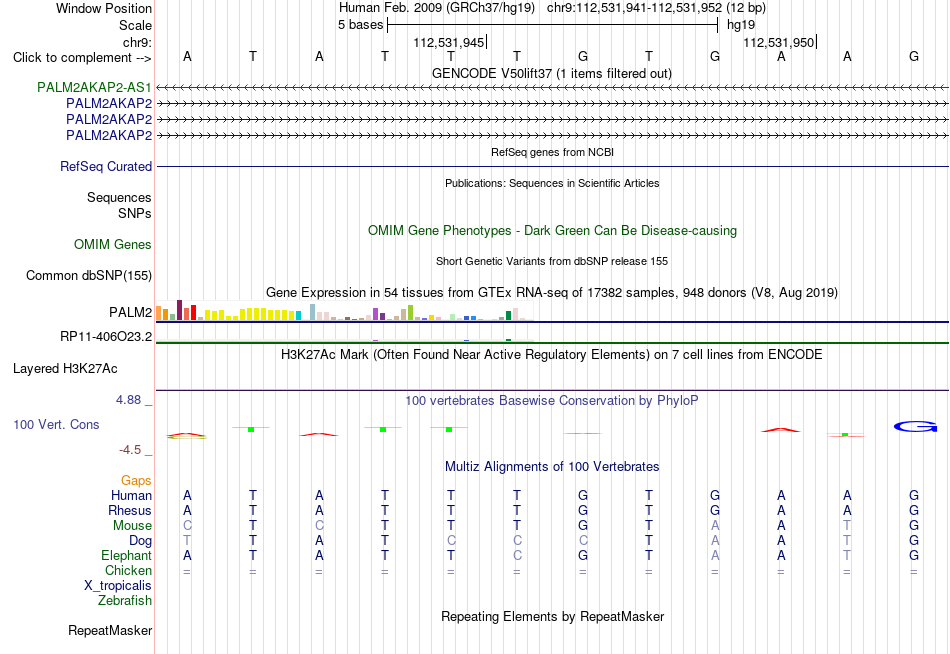Click the PALM2 GTEx expression label
Viewport: 950px width, 654px height.
coord(130,312)
